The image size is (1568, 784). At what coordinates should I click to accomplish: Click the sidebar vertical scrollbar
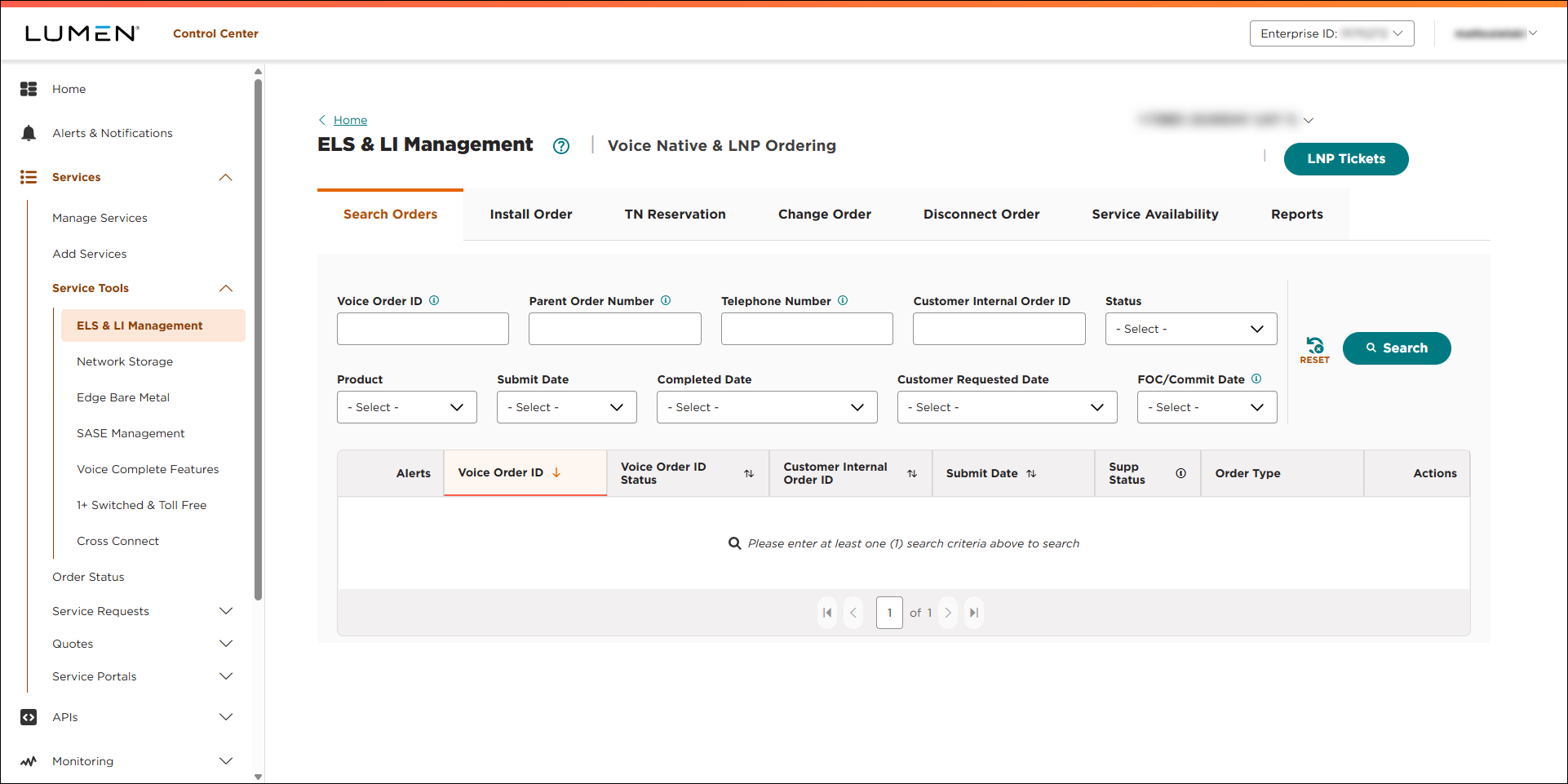point(259,339)
